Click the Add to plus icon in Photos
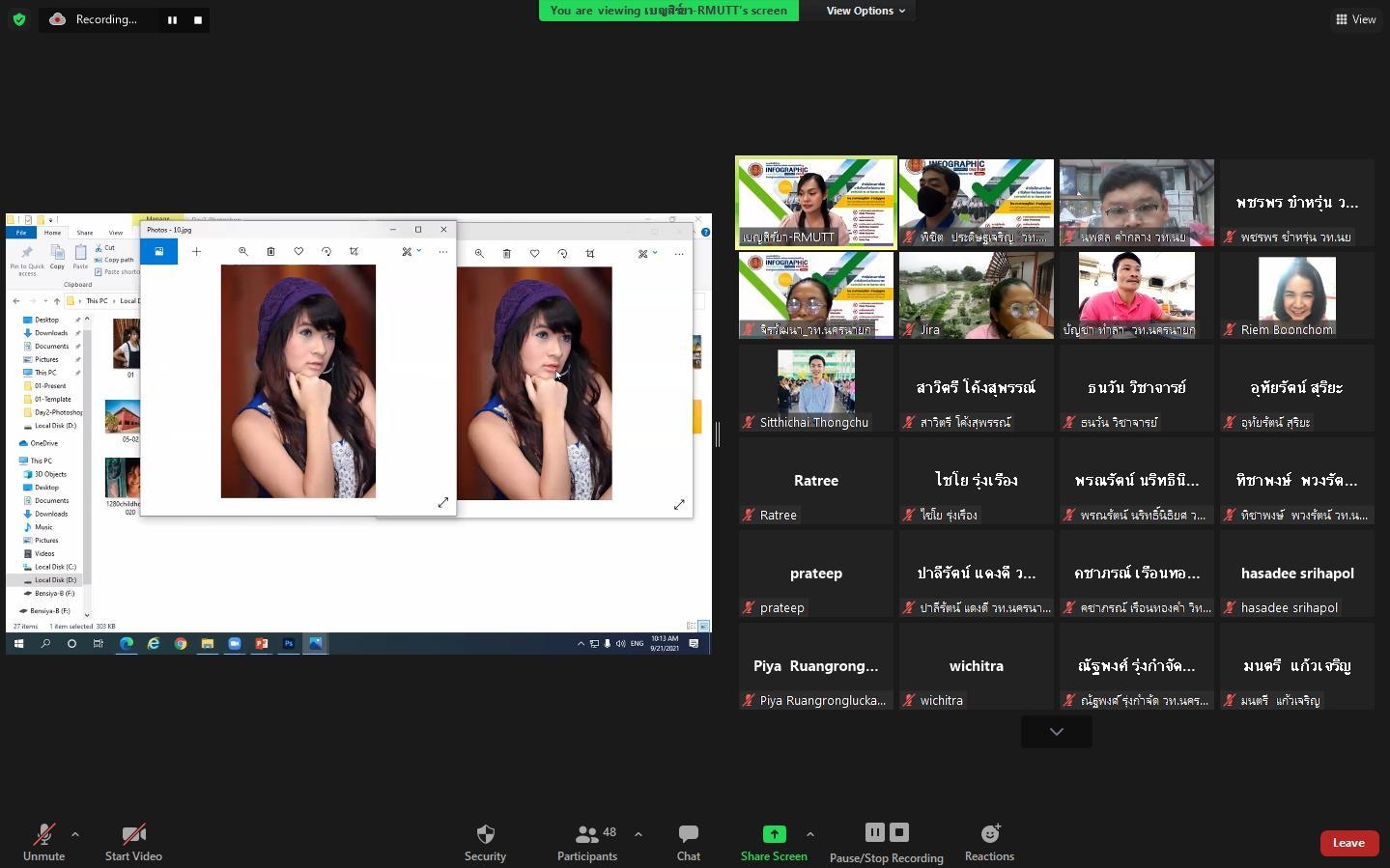The height and width of the screenshot is (868, 1390). click(x=196, y=252)
